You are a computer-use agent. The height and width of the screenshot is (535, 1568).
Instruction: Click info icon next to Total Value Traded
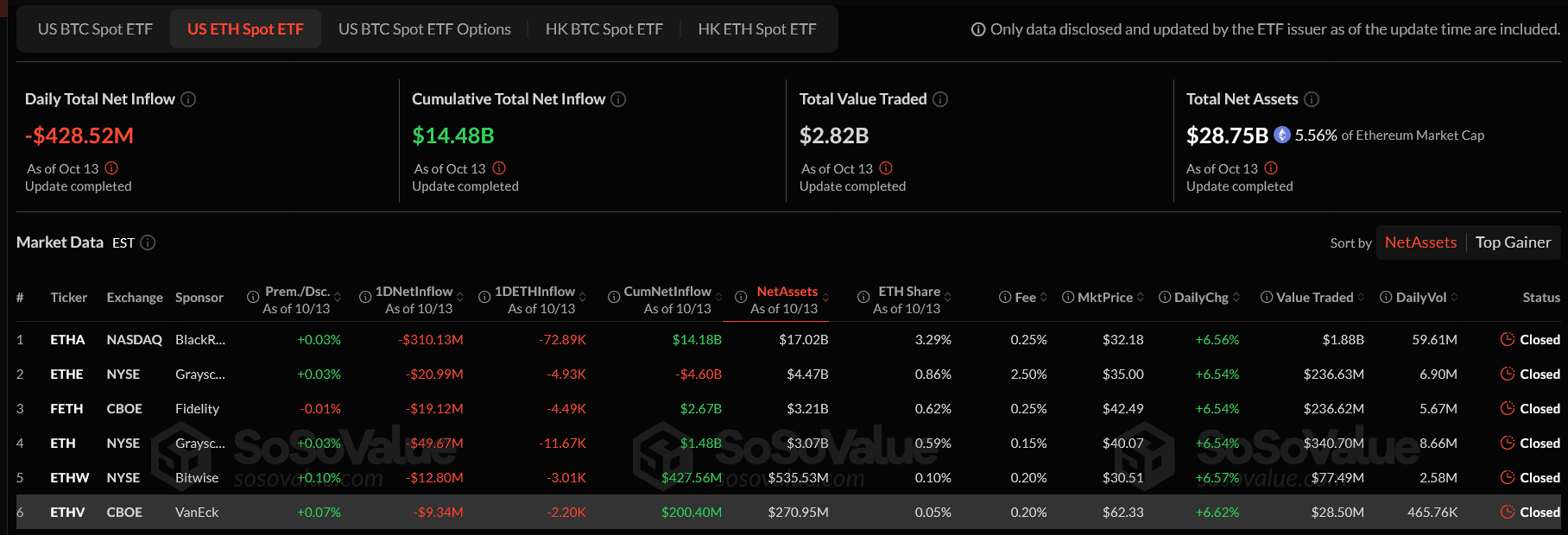point(940,99)
